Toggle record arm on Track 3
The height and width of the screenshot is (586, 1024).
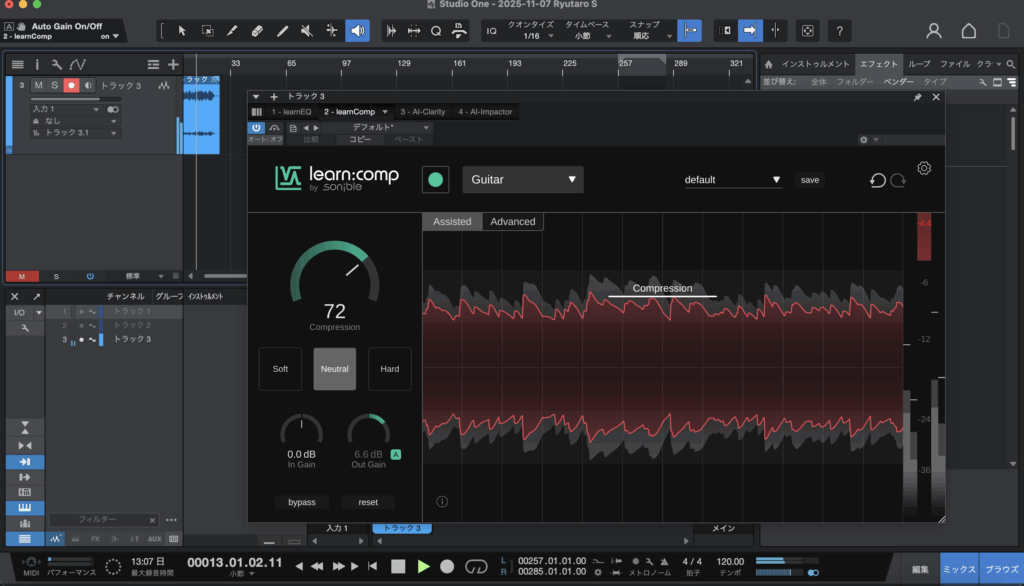pyautogui.click(x=71, y=86)
